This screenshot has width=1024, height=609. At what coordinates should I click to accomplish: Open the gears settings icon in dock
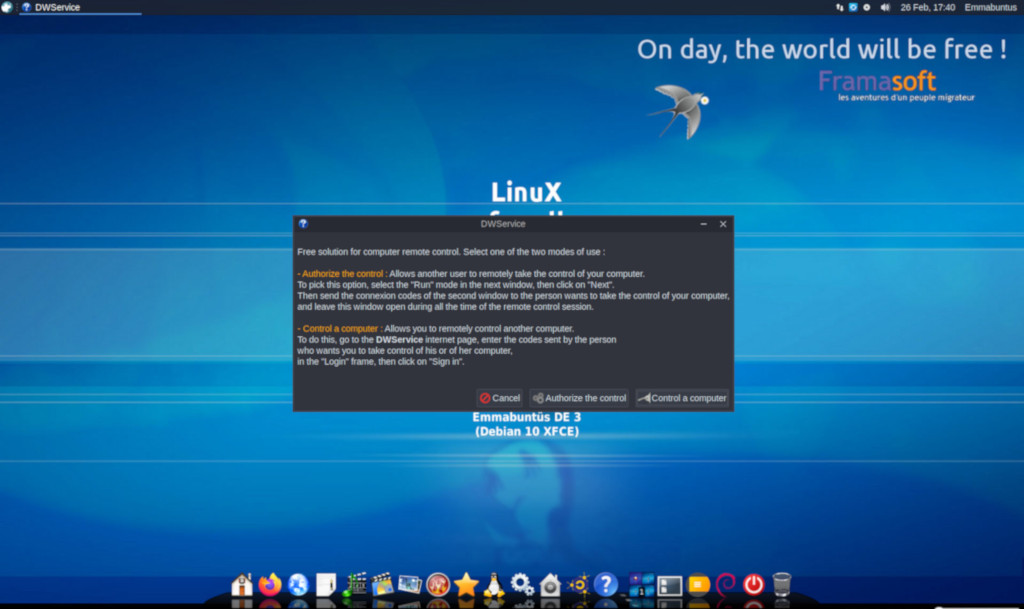[x=522, y=584]
